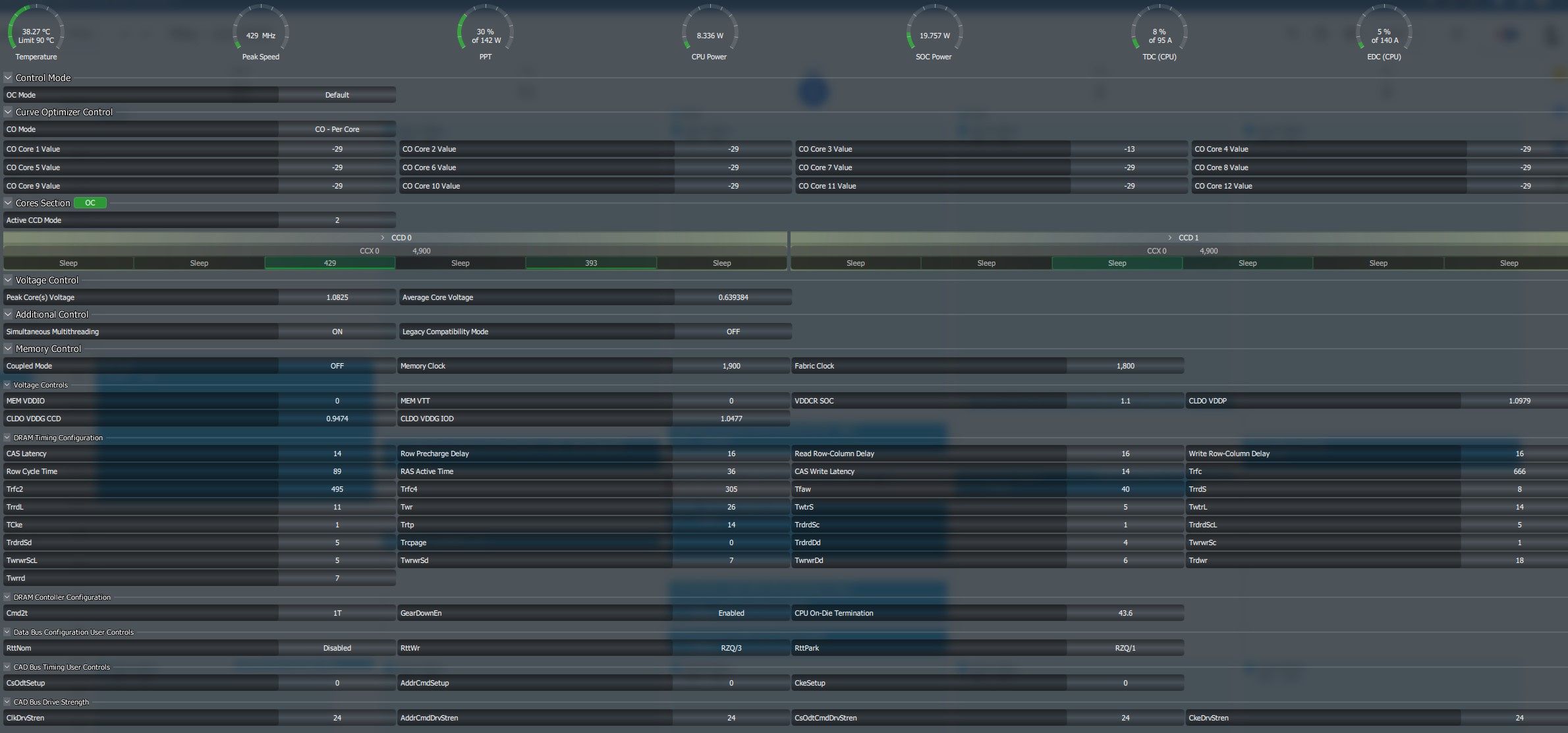Screen dimensions: 1568x733
Task: Click the TDC (CPU) gauge
Action: point(1159,34)
